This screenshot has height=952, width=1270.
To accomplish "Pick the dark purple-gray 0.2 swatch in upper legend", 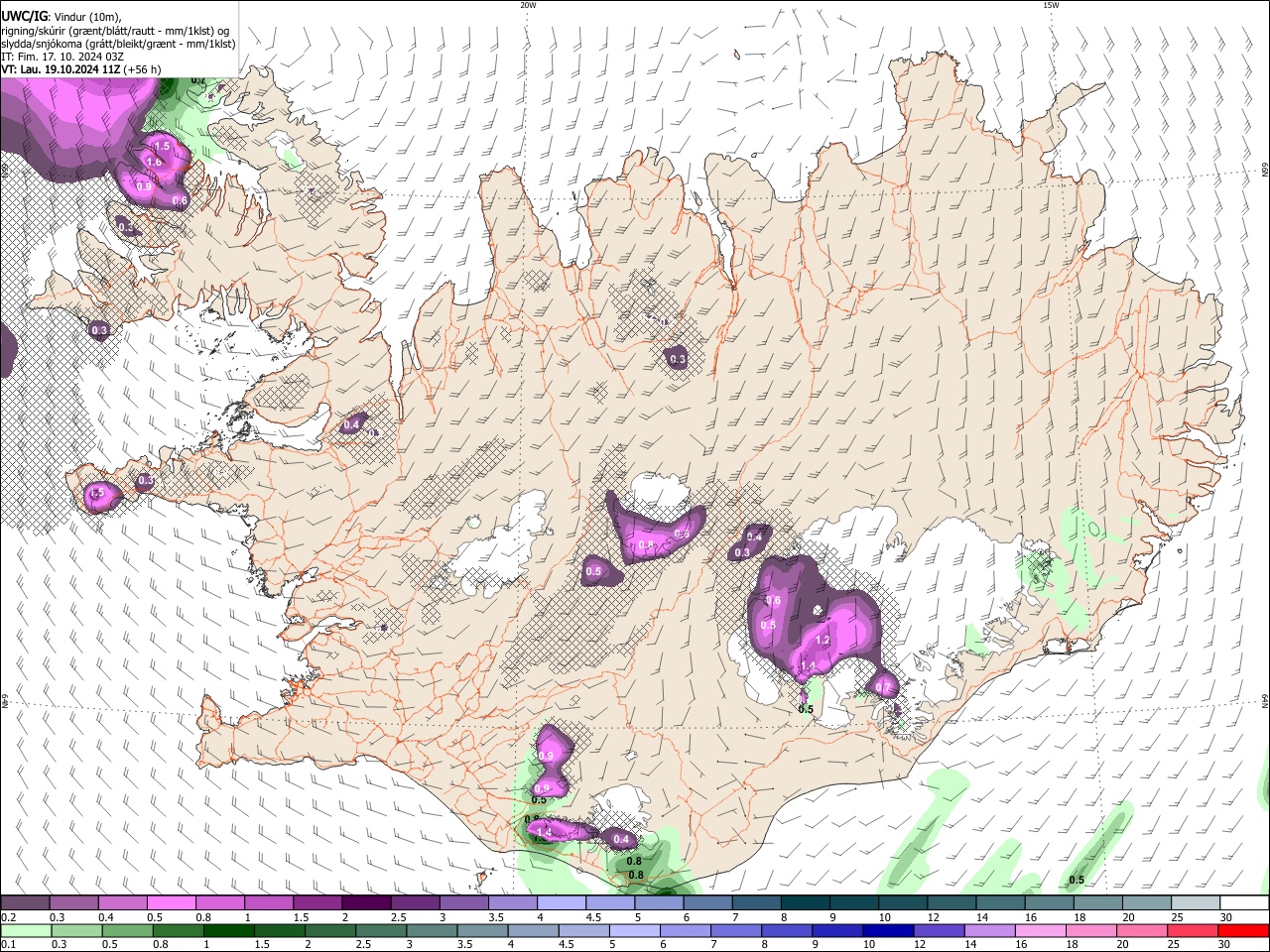I will pos(26,903).
